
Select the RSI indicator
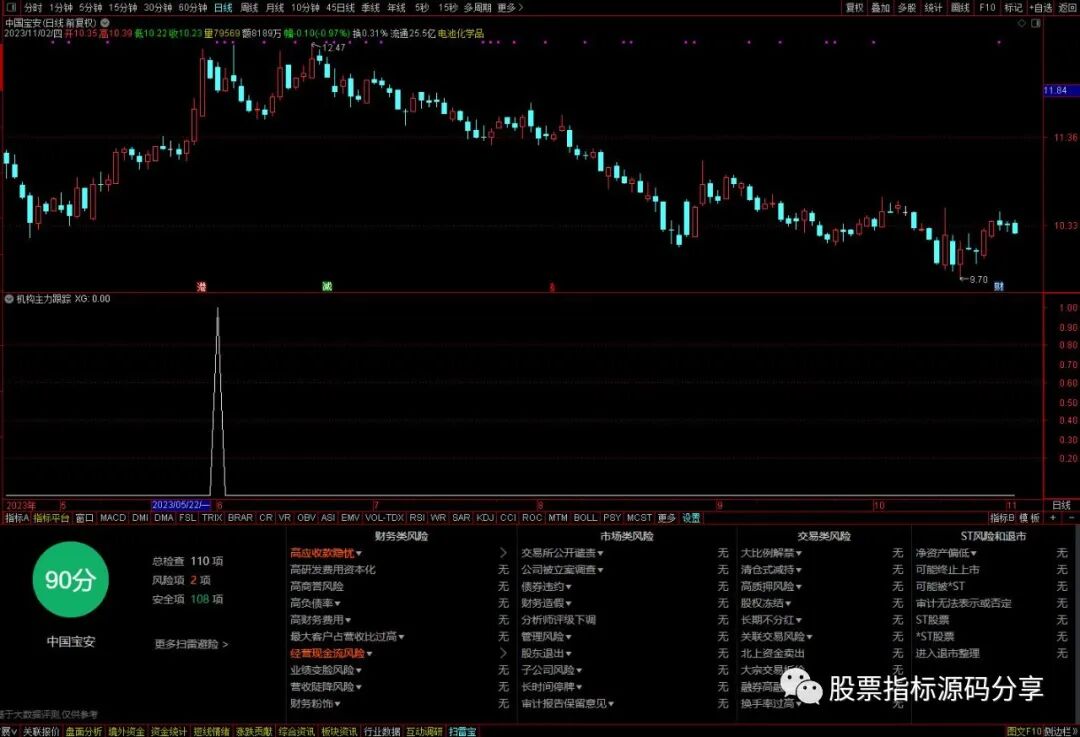coord(417,517)
